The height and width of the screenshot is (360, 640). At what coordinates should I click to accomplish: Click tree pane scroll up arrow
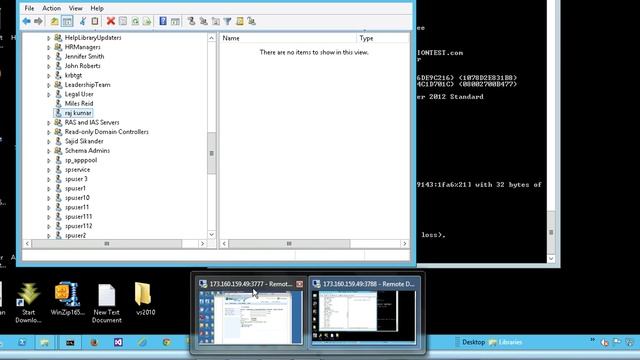coord(211,38)
